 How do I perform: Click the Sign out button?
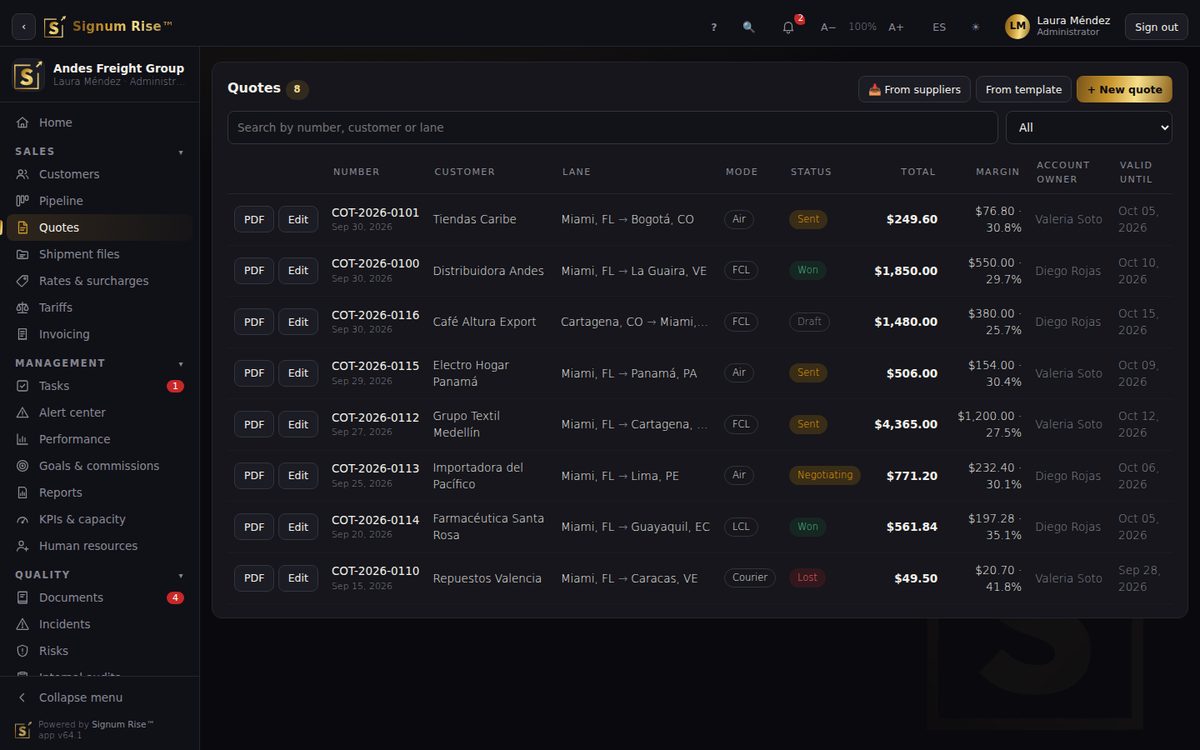1156,27
